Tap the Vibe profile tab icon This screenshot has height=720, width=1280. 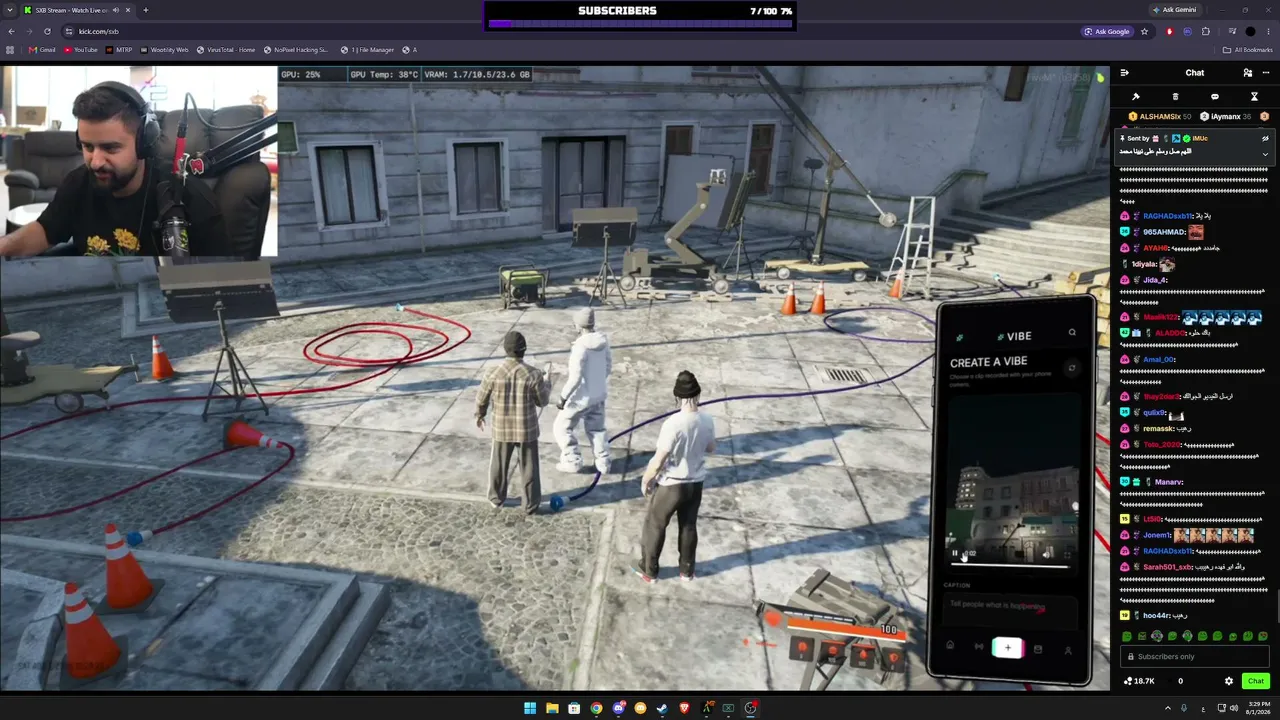pyautogui.click(x=1068, y=650)
